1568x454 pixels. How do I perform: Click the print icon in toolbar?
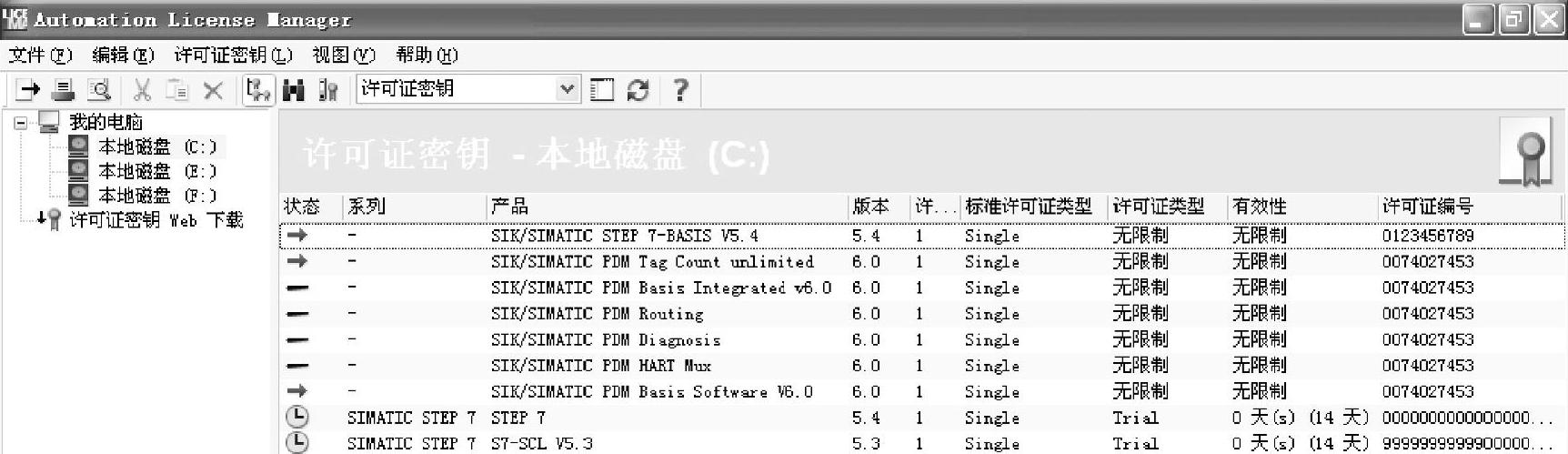pos(63,89)
